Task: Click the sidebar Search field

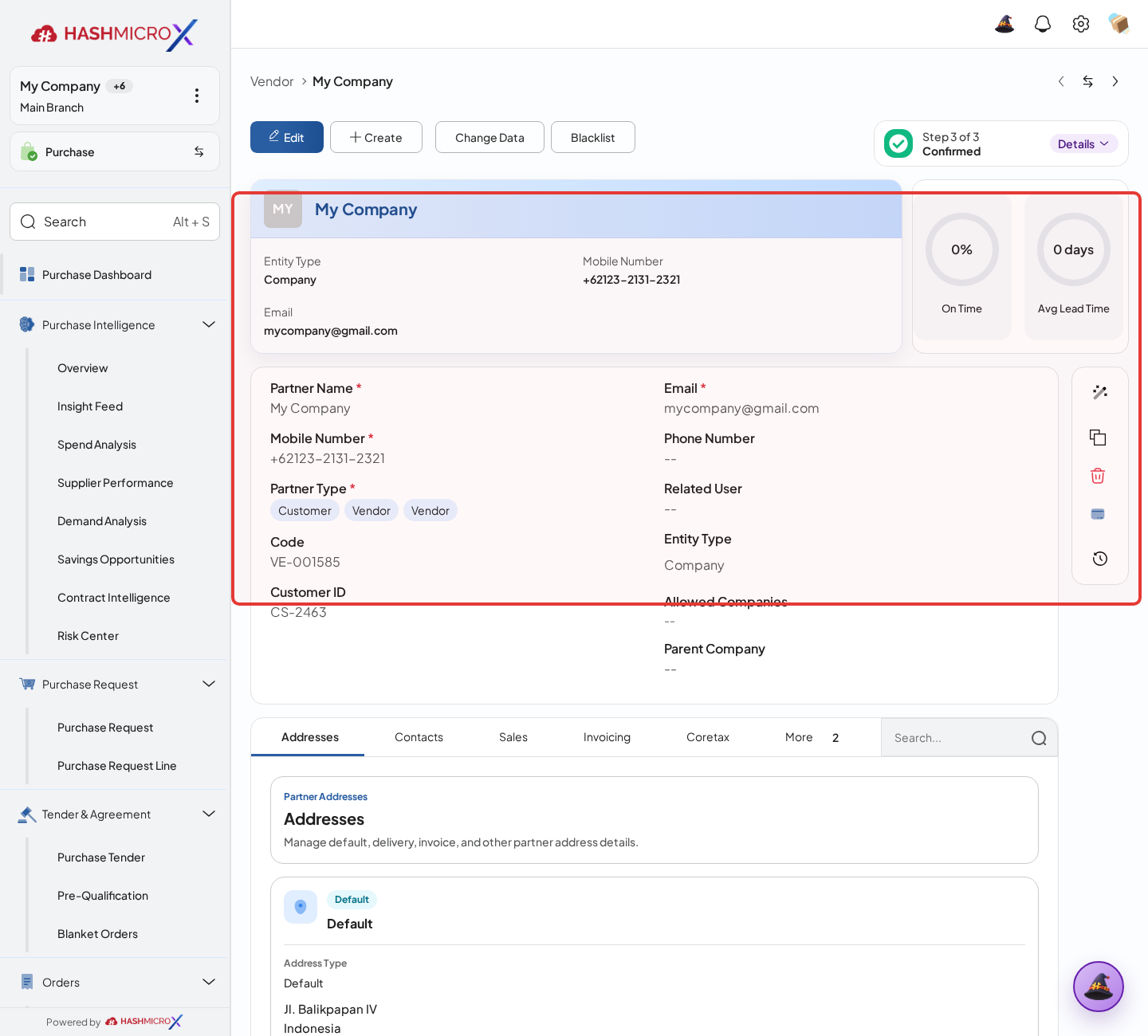Action: point(115,222)
